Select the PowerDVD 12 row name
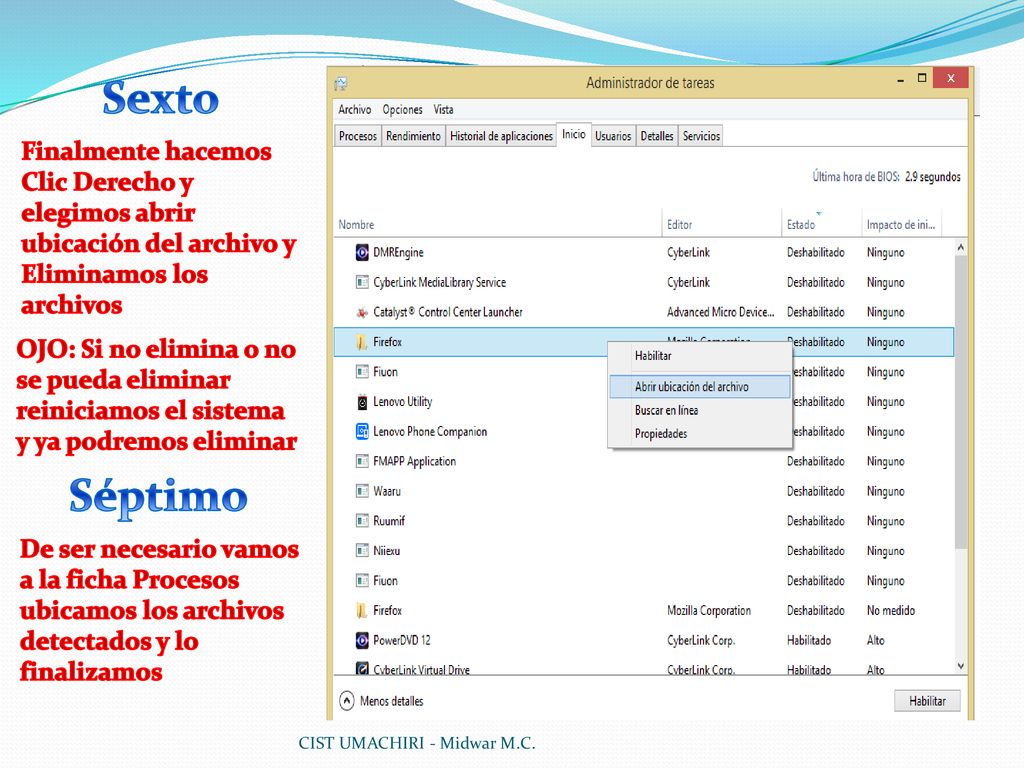Viewport: 1024px width, 768px height. pyautogui.click(x=402, y=640)
